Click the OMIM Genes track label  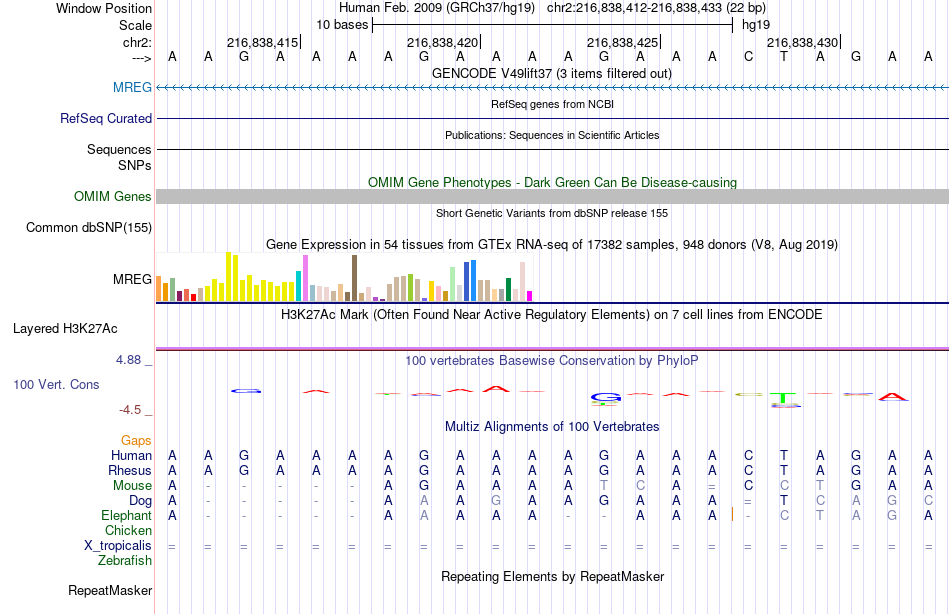click(x=112, y=196)
